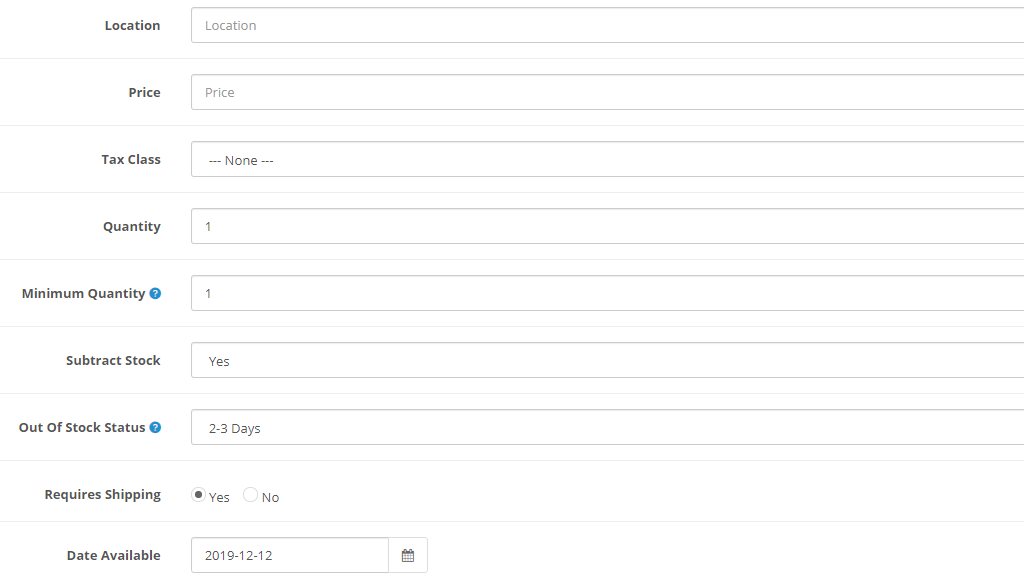Open the Date Available calendar picker icon
This screenshot has height=576, width=1024.
[x=408, y=555]
